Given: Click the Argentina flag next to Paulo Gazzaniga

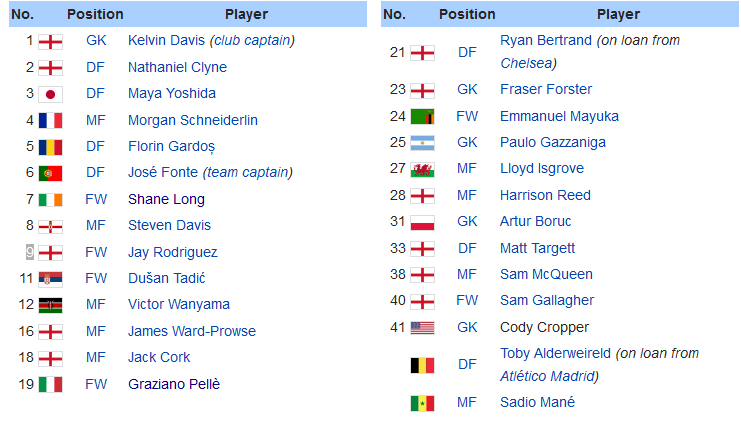Looking at the screenshot, I should [422, 143].
